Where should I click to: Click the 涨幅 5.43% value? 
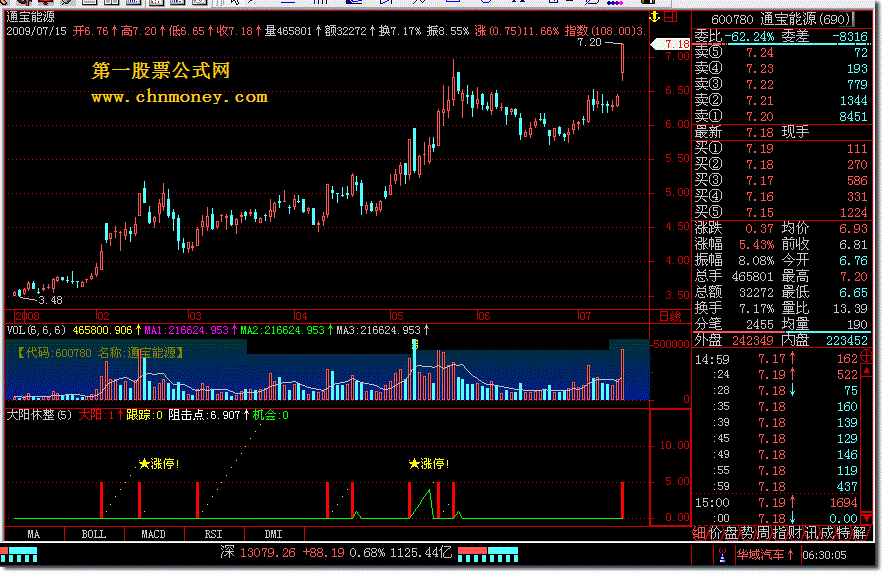click(x=756, y=245)
